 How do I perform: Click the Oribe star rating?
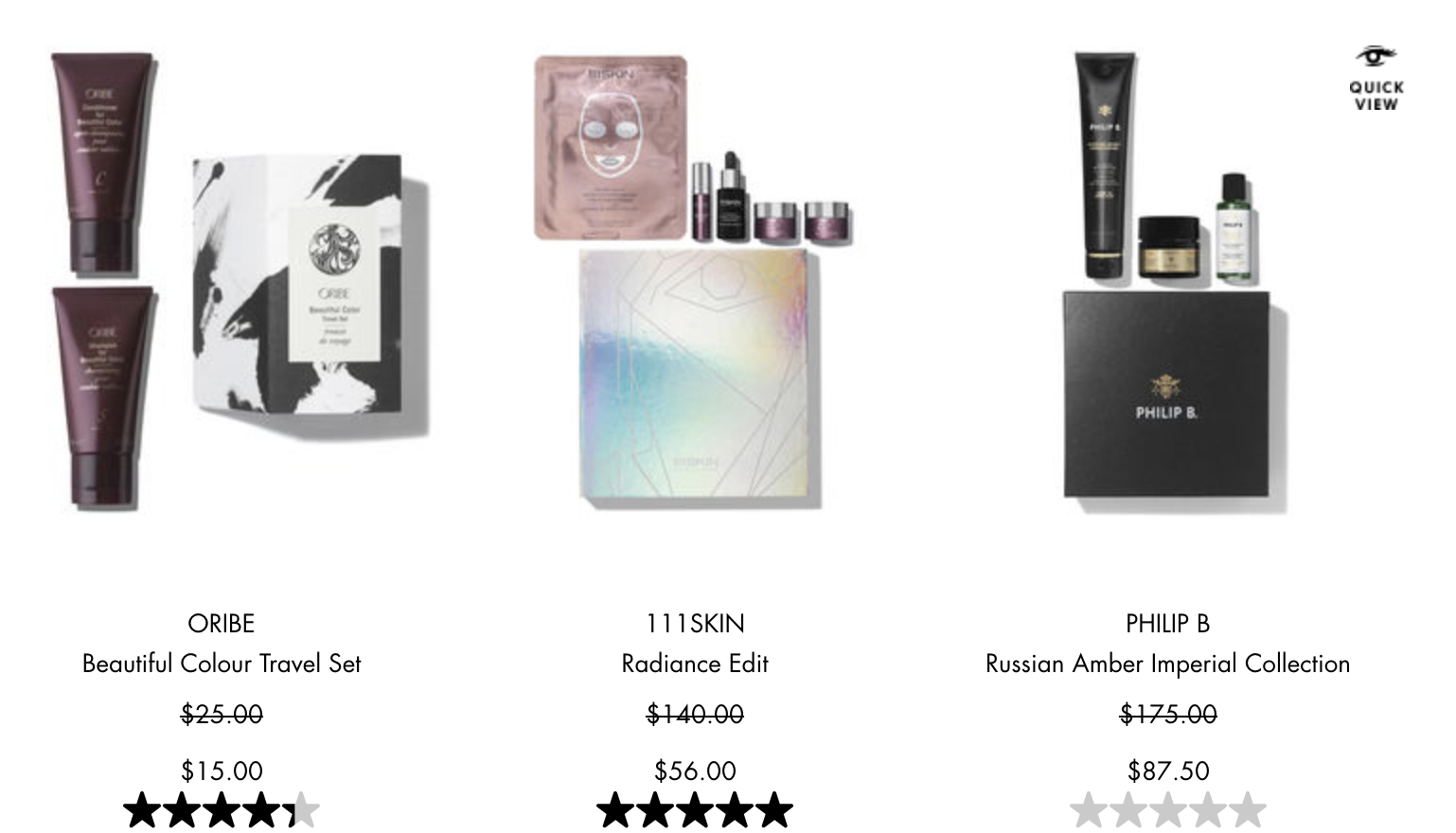click(222, 810)
